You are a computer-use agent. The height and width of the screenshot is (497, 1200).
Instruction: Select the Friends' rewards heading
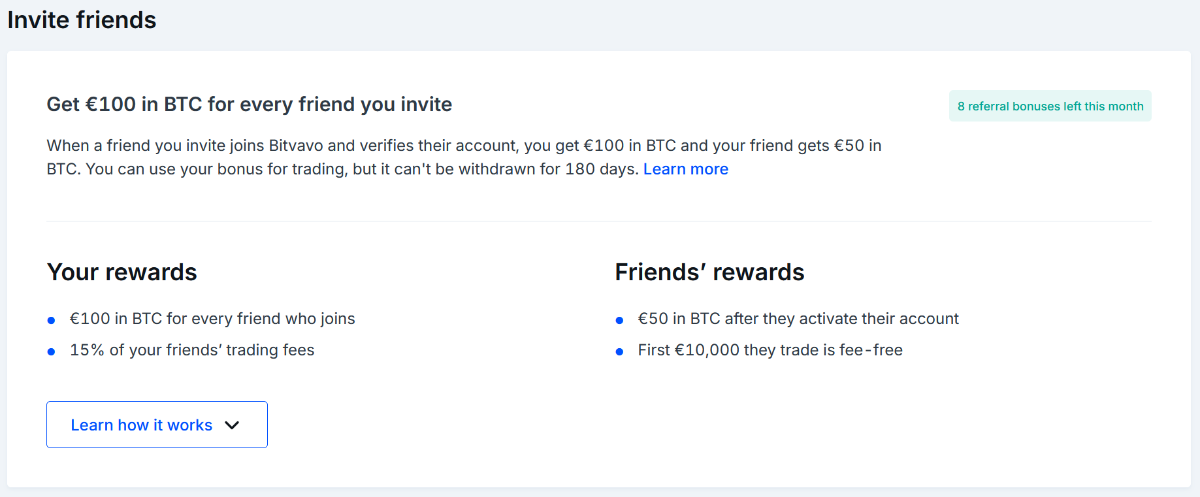(709, 272)
